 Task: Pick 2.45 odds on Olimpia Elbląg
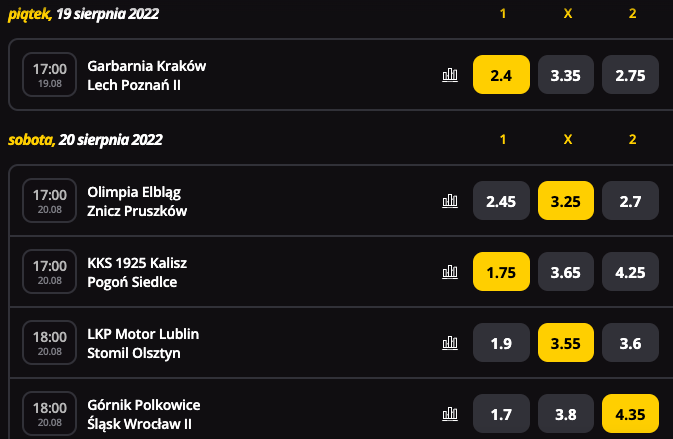[x=501, y=200]
